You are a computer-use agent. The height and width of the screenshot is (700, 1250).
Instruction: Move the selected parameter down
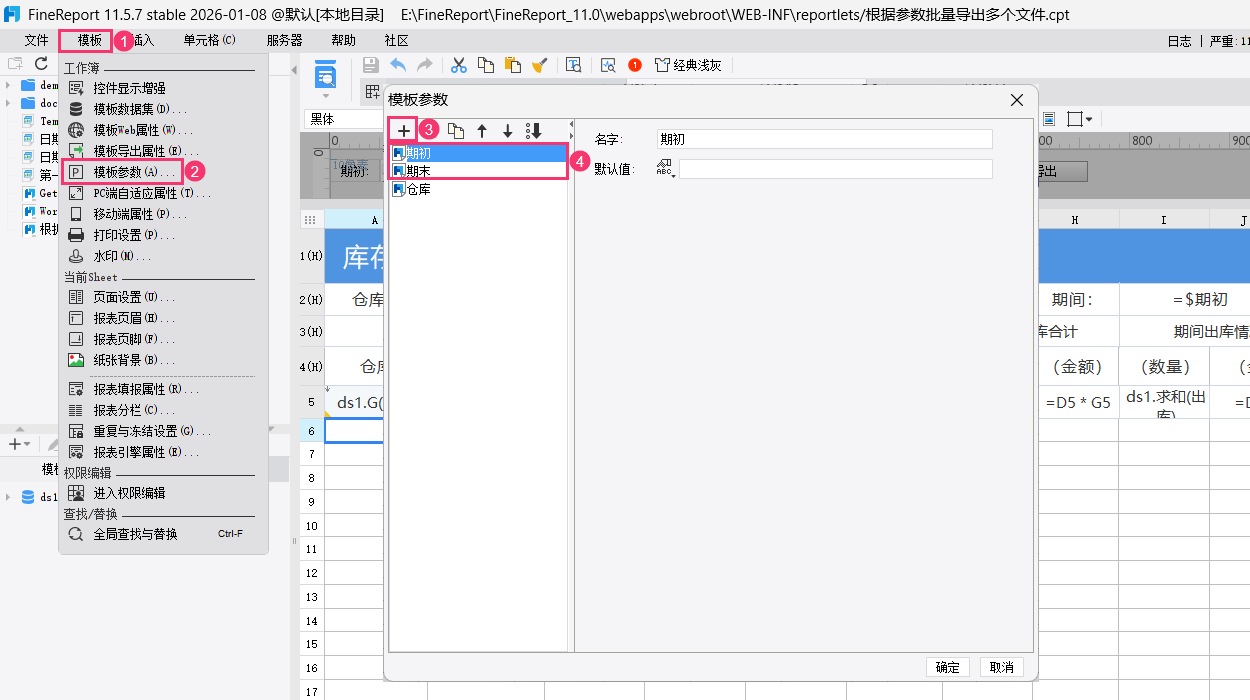(x=508, y=131)
